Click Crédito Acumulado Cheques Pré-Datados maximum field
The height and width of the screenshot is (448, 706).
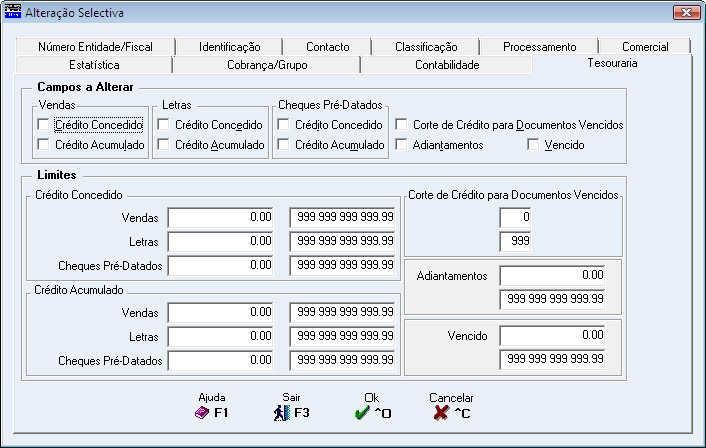pyautogui.click(x=342, y=360)
